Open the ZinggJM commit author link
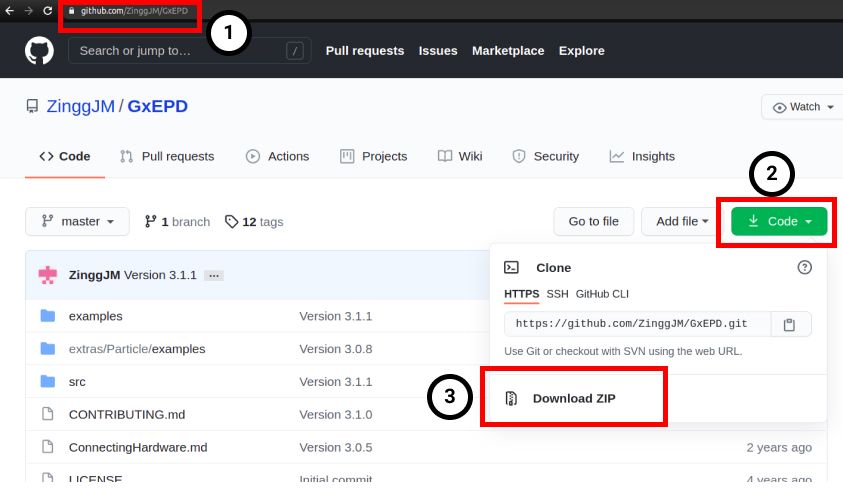The image size is (843, 499). pos(94,275)
